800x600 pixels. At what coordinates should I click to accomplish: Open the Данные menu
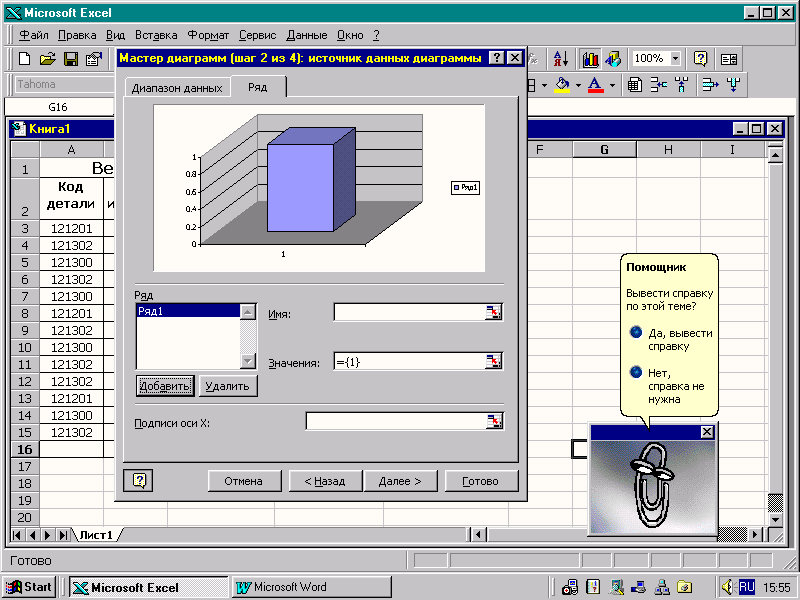[307, 35]
